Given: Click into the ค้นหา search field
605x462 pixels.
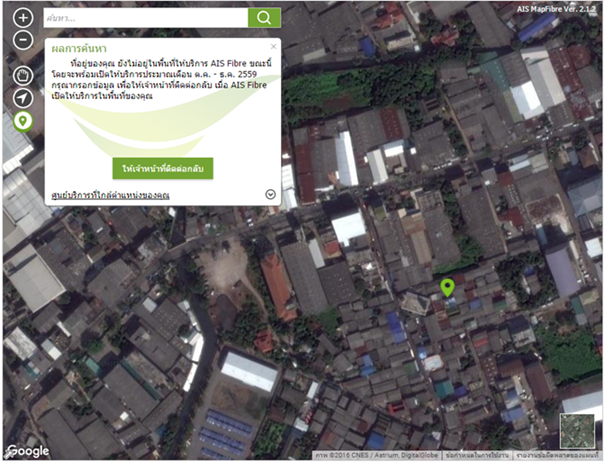Looking at the screenshot, I should [x=146, y=18].
